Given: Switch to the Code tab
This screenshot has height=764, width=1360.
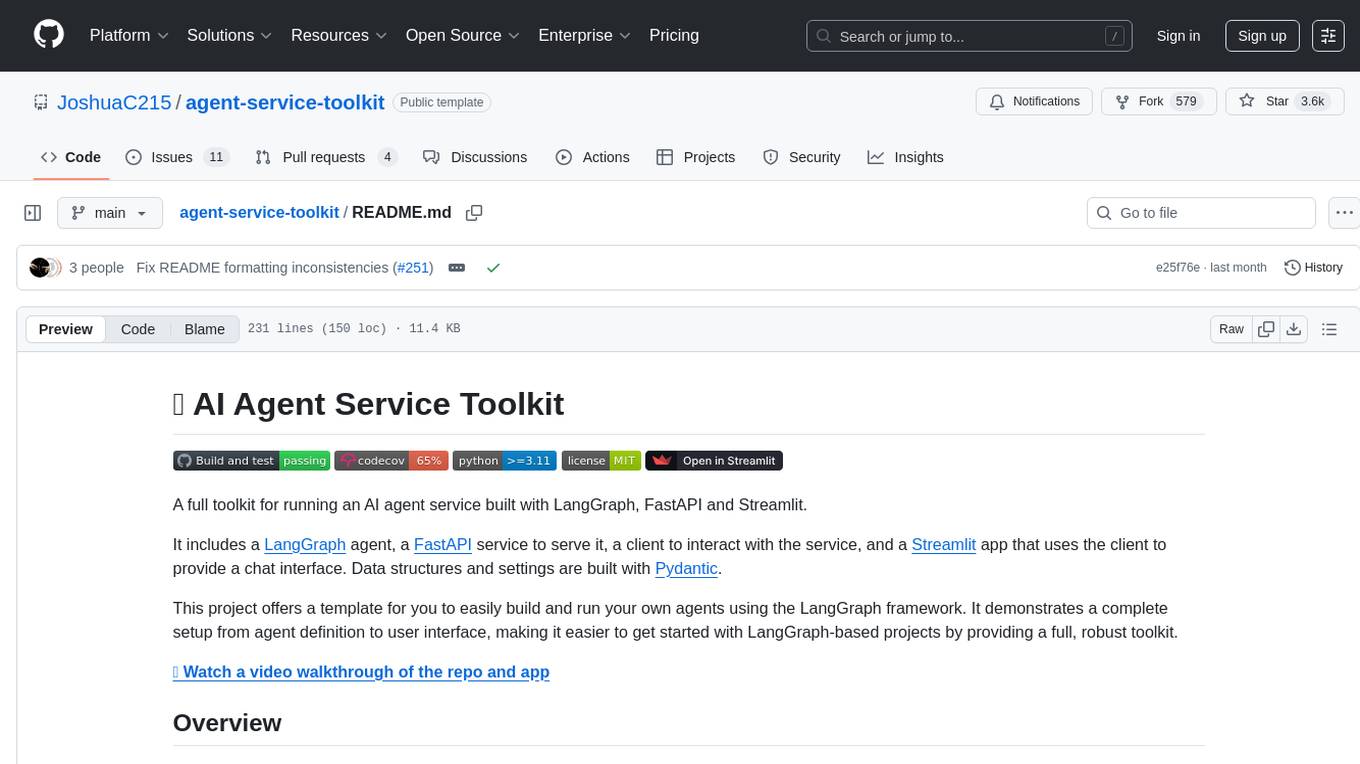Looking at the screenshot, I should pyautogui.click(x=71, y=157).
